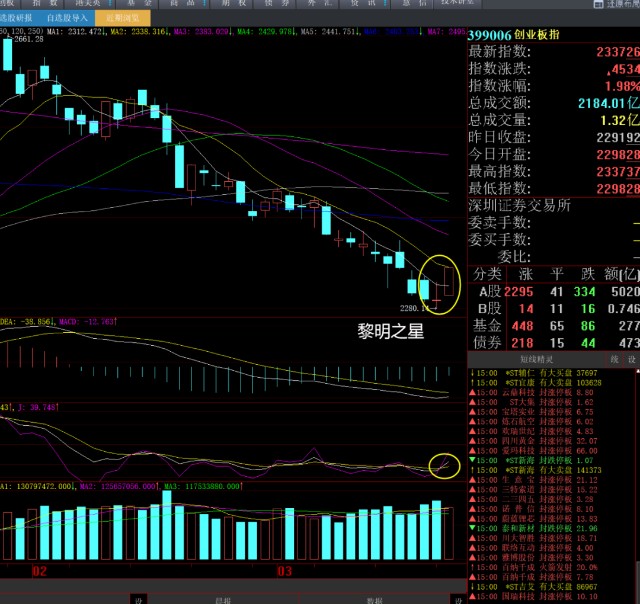This screenshot has height=604, width=640.
Task: Select the 基金 category row
Action: (488, 326)
